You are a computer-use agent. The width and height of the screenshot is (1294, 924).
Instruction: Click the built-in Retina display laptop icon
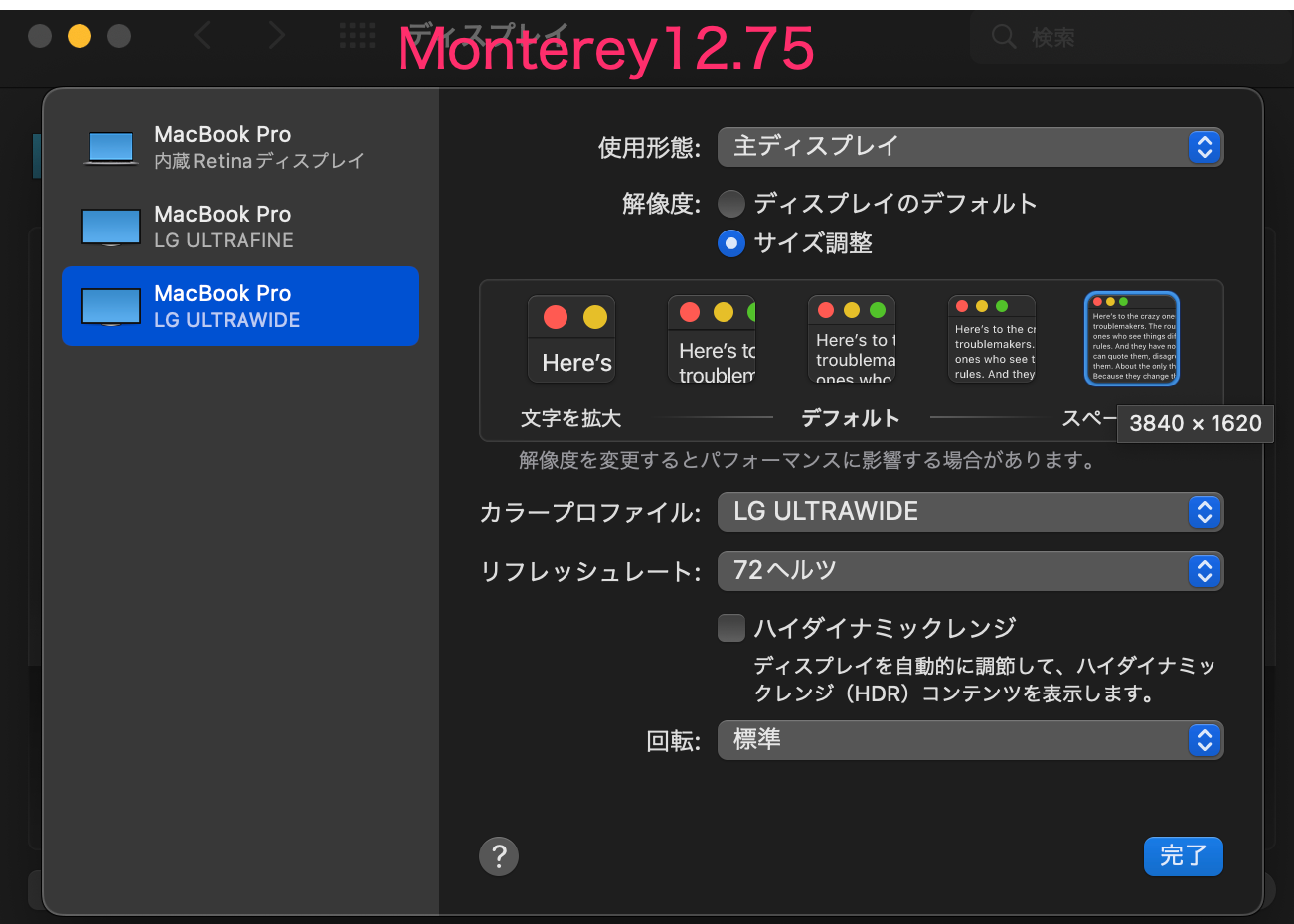111,148
